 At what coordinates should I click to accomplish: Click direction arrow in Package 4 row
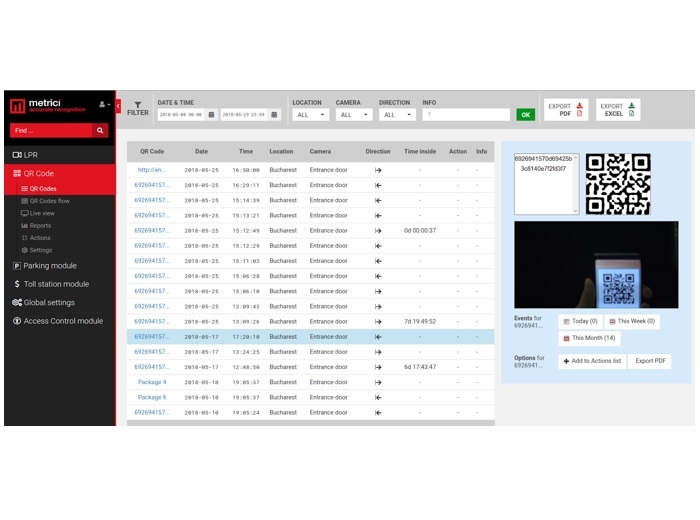[378, 383]
